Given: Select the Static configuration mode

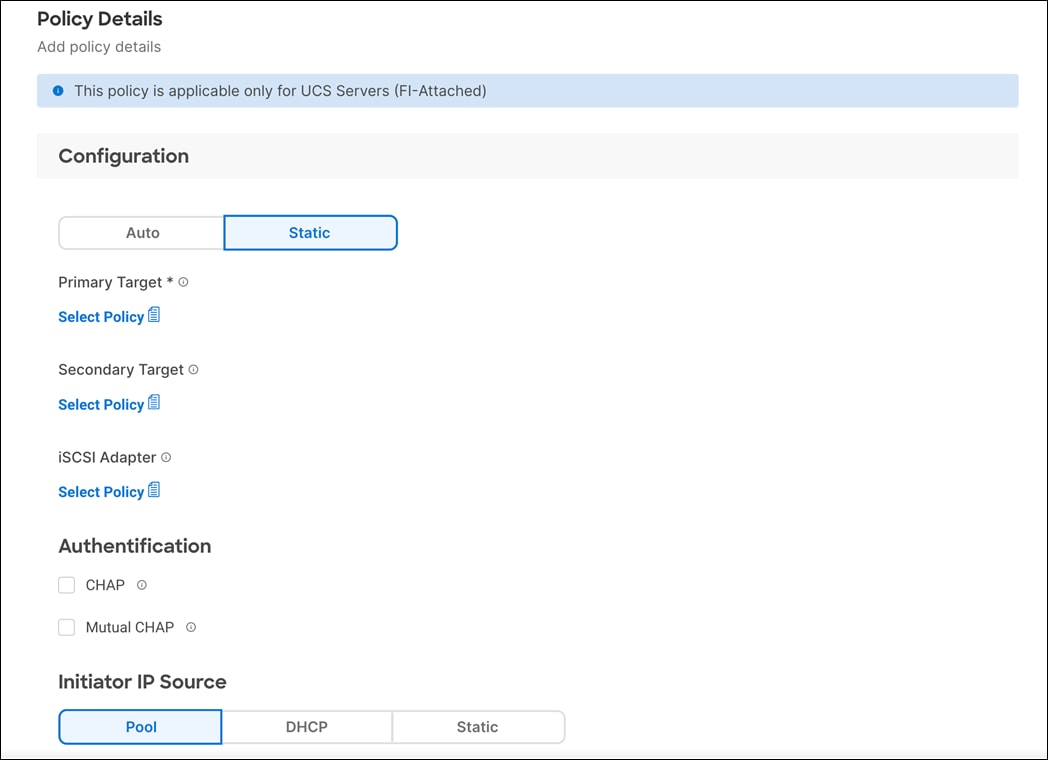Looking at the screenshot, I should 310,232.
